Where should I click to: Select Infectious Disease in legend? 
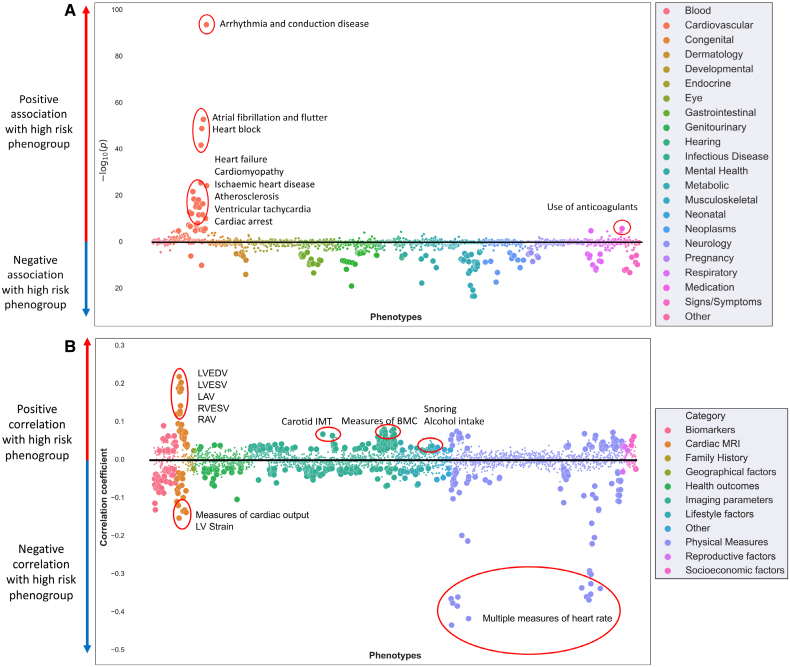(727, 157)
